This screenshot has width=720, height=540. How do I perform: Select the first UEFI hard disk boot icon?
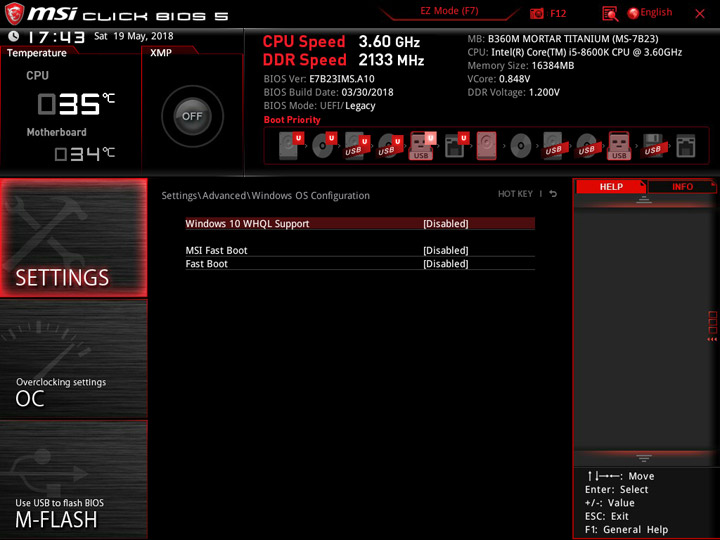(291, 146)
